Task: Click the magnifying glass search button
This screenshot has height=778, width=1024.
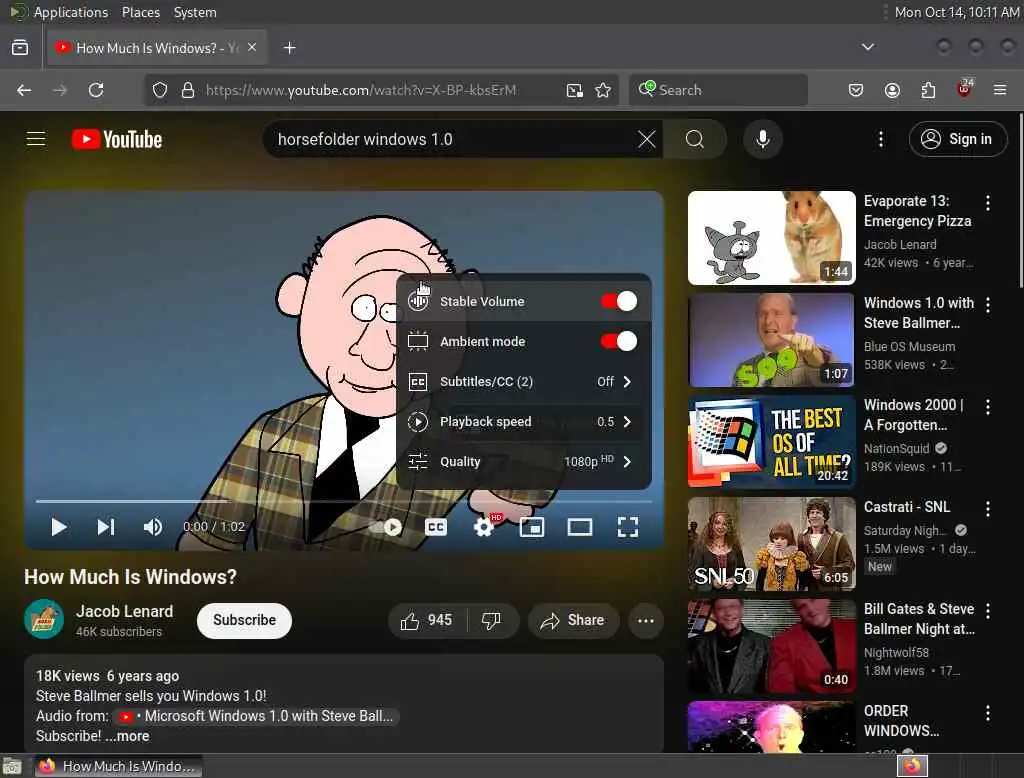Action: pos(694,139)
